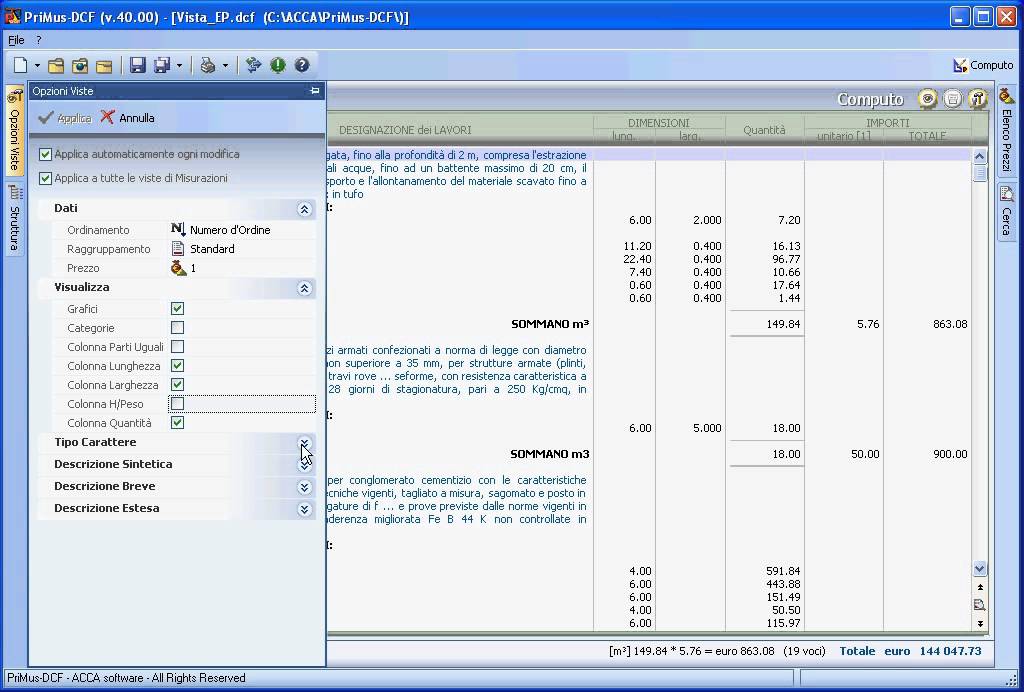Screen dimensions: 1024x692
Task: Toggle Applica automaticamente ogni modifica checkbox
Action: pos(45,155)
